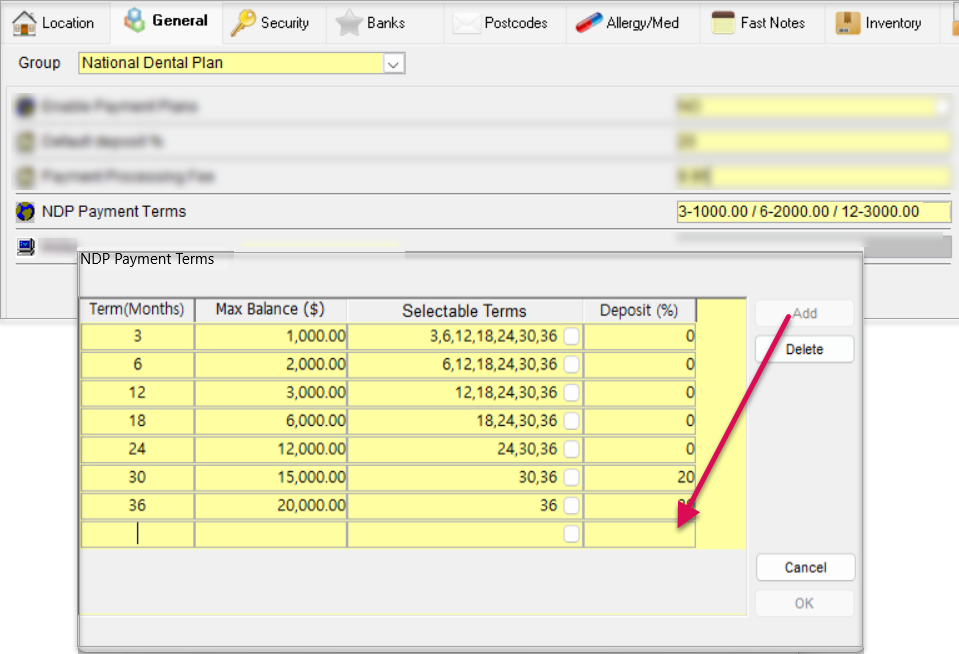Screen dimensions: 959x654
Task: Tick the checkbox in the 12-month term row
Action: coord(571,393)
